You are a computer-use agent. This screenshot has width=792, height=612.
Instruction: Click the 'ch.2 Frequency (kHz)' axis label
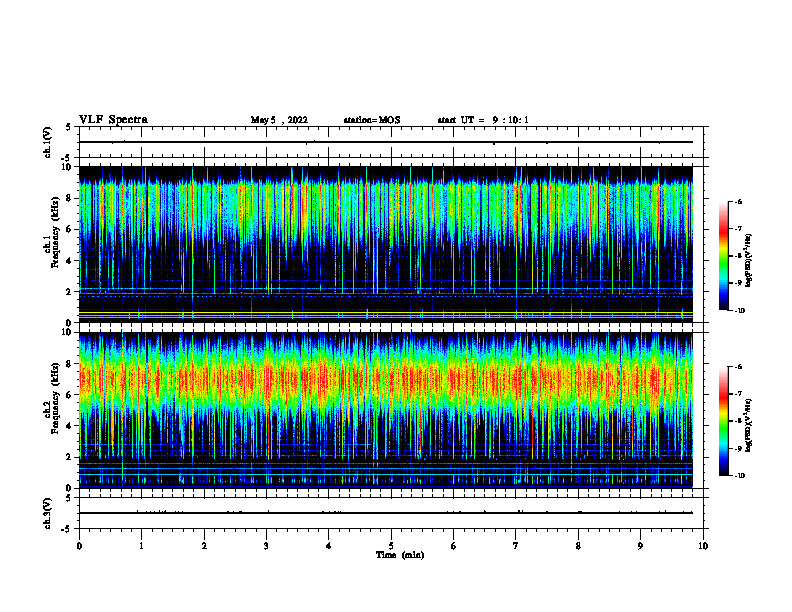point(52,398)
